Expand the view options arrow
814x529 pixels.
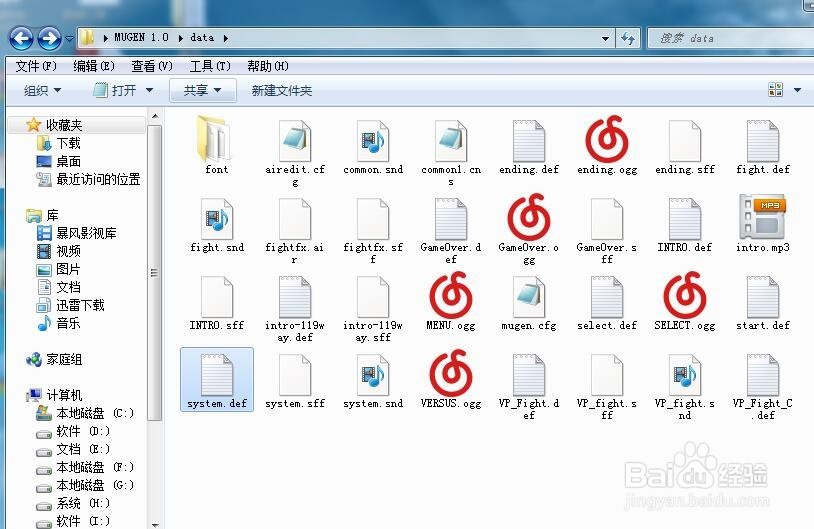pos(797,90)
